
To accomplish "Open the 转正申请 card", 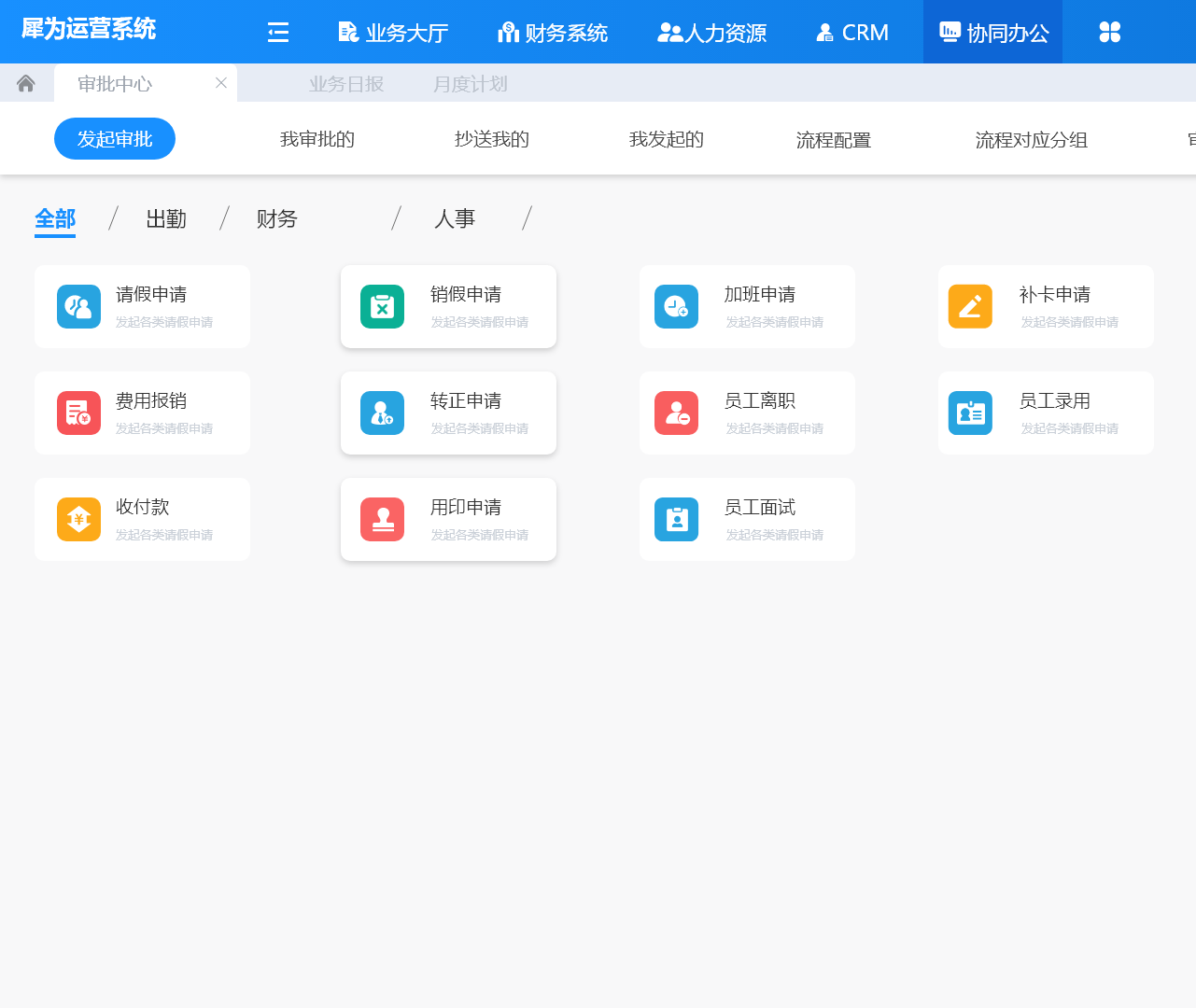I will [x=448, y=413].
